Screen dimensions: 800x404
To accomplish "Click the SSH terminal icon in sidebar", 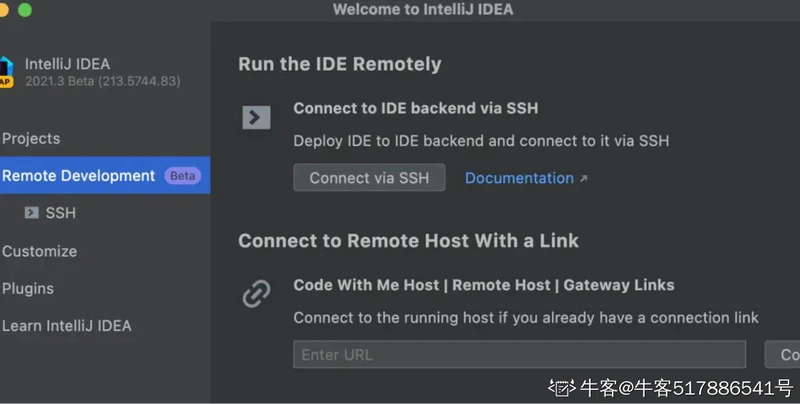I will [31, 213].
